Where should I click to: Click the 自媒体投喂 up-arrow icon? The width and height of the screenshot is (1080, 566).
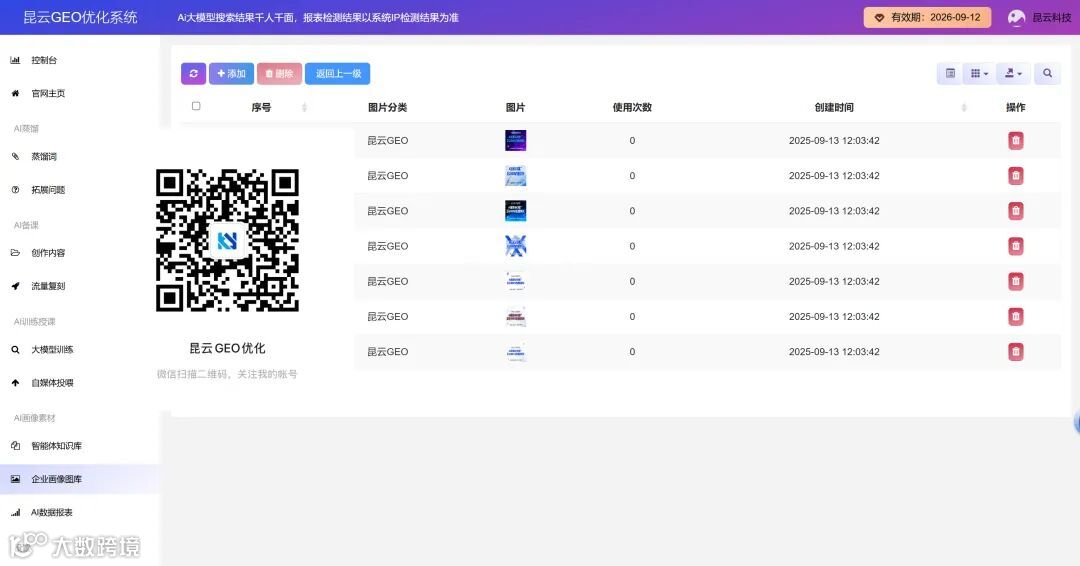pyautogui.click(x=15, y=382)
